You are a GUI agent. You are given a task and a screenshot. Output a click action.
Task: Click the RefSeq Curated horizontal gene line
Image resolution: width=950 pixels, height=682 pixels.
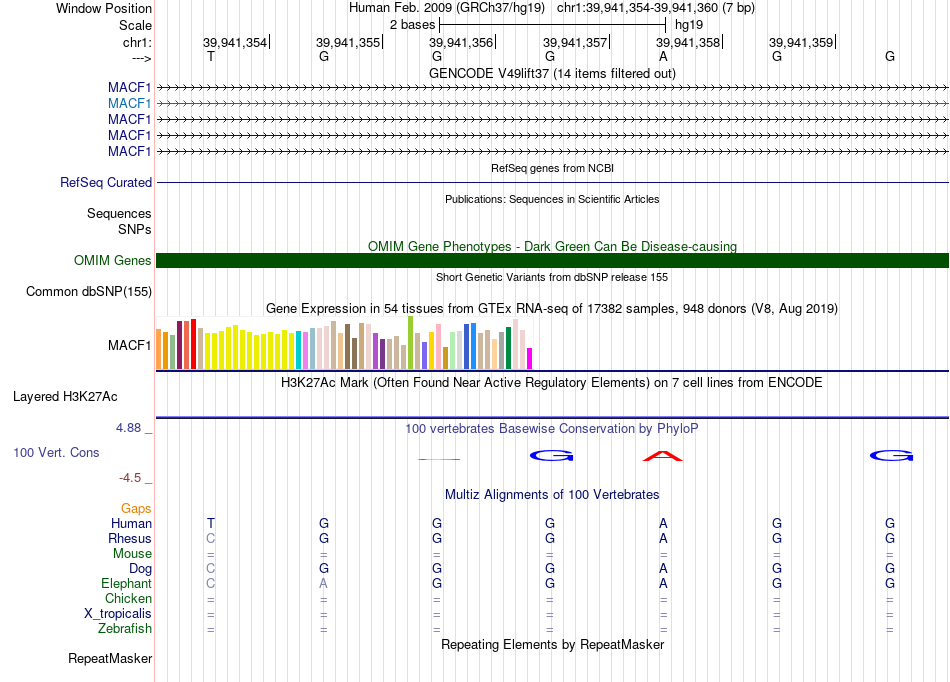pos(552,182)
